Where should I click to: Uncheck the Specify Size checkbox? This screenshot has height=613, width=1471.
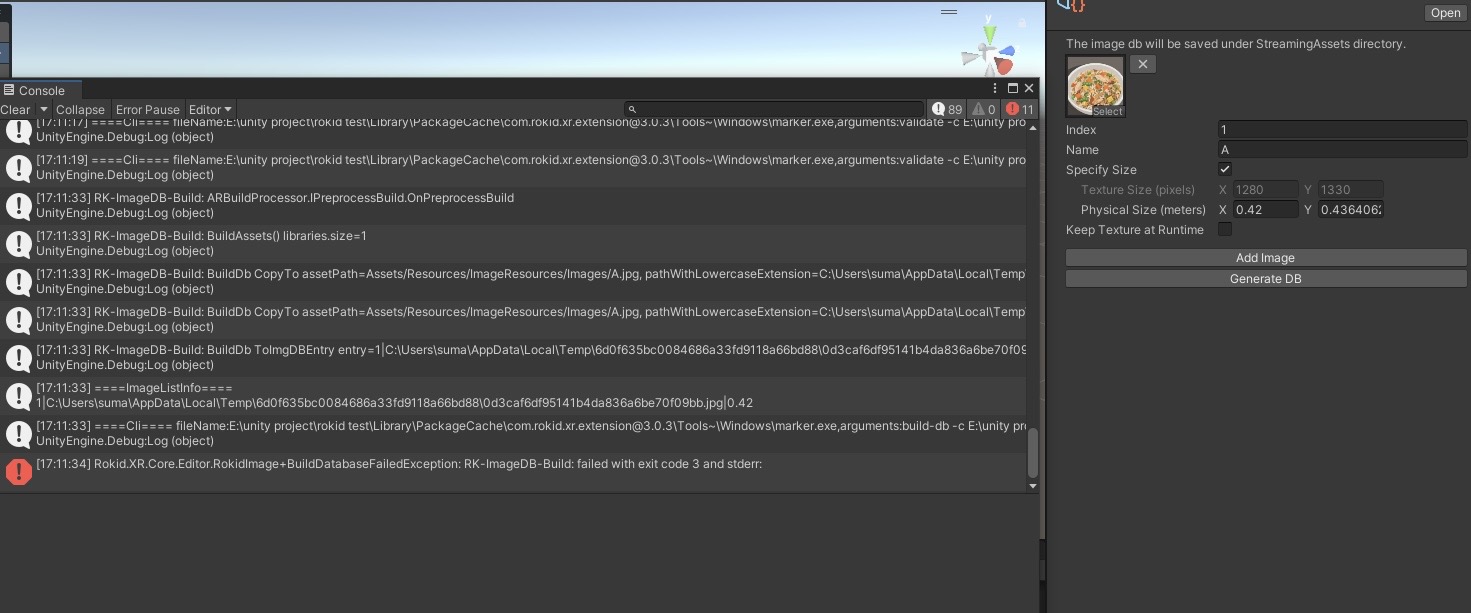pos(1225,169)
